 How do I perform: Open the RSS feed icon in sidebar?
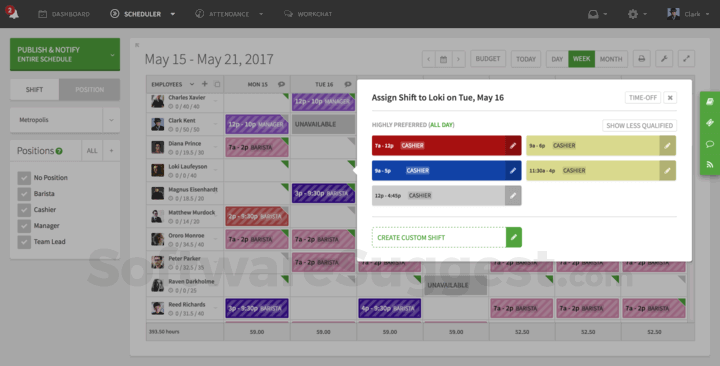[709, 164]
